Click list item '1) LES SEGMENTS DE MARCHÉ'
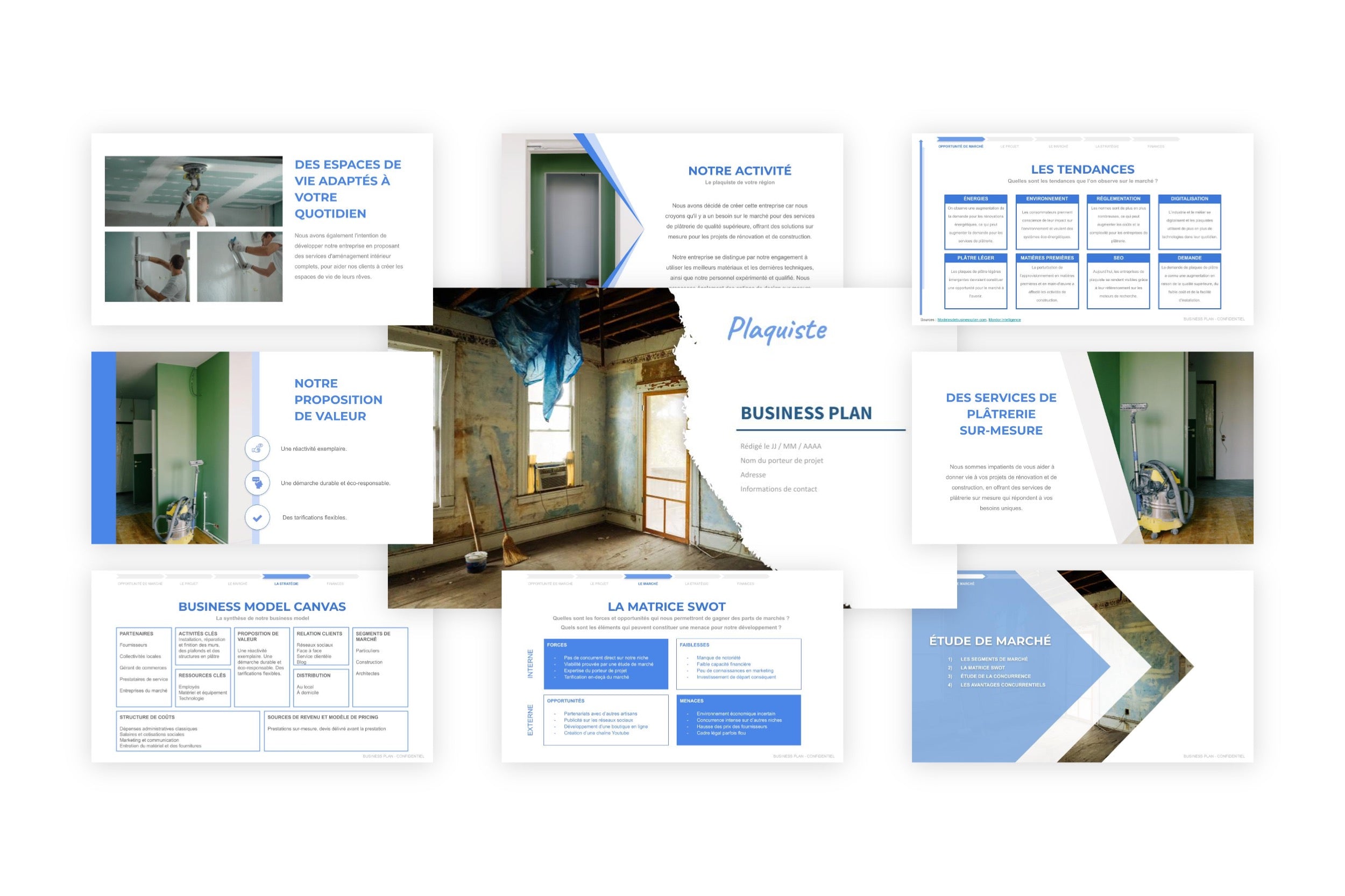 pos(987,659)
